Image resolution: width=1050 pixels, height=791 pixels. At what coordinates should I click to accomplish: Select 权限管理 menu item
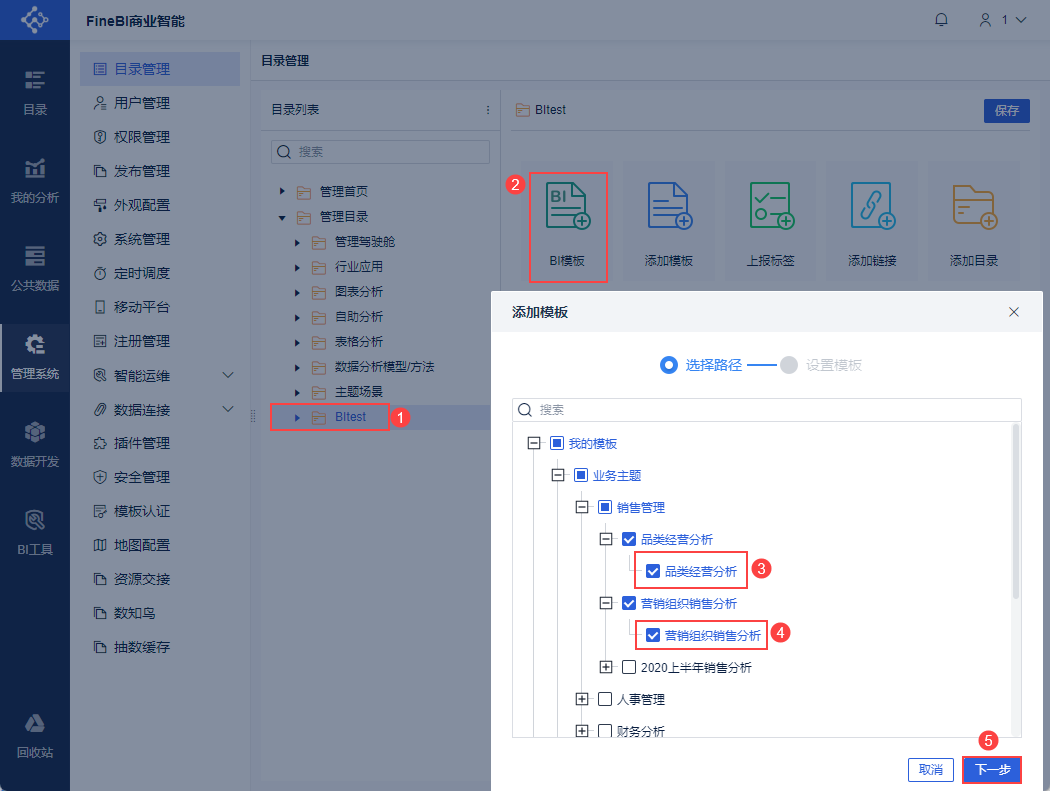click(160, 137)
